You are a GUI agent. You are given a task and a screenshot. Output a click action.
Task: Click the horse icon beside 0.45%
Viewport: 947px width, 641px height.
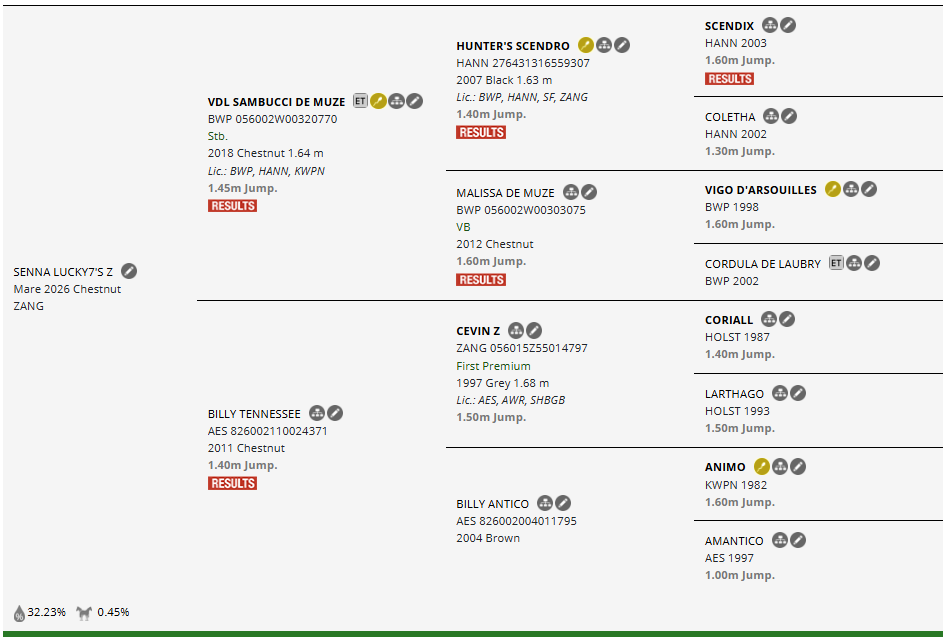tap(84, 612)
